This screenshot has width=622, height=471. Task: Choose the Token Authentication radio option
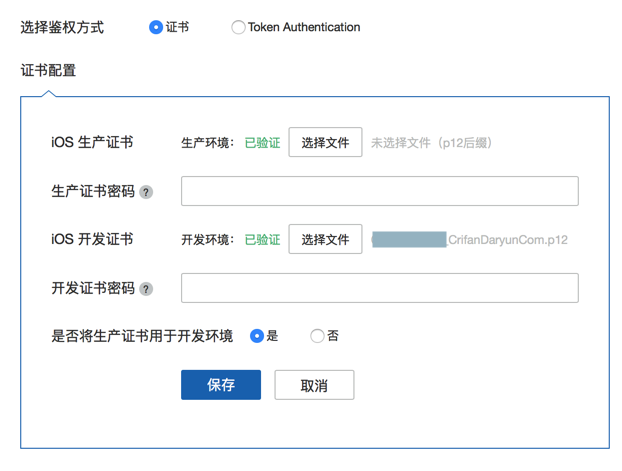pos(238,28)
